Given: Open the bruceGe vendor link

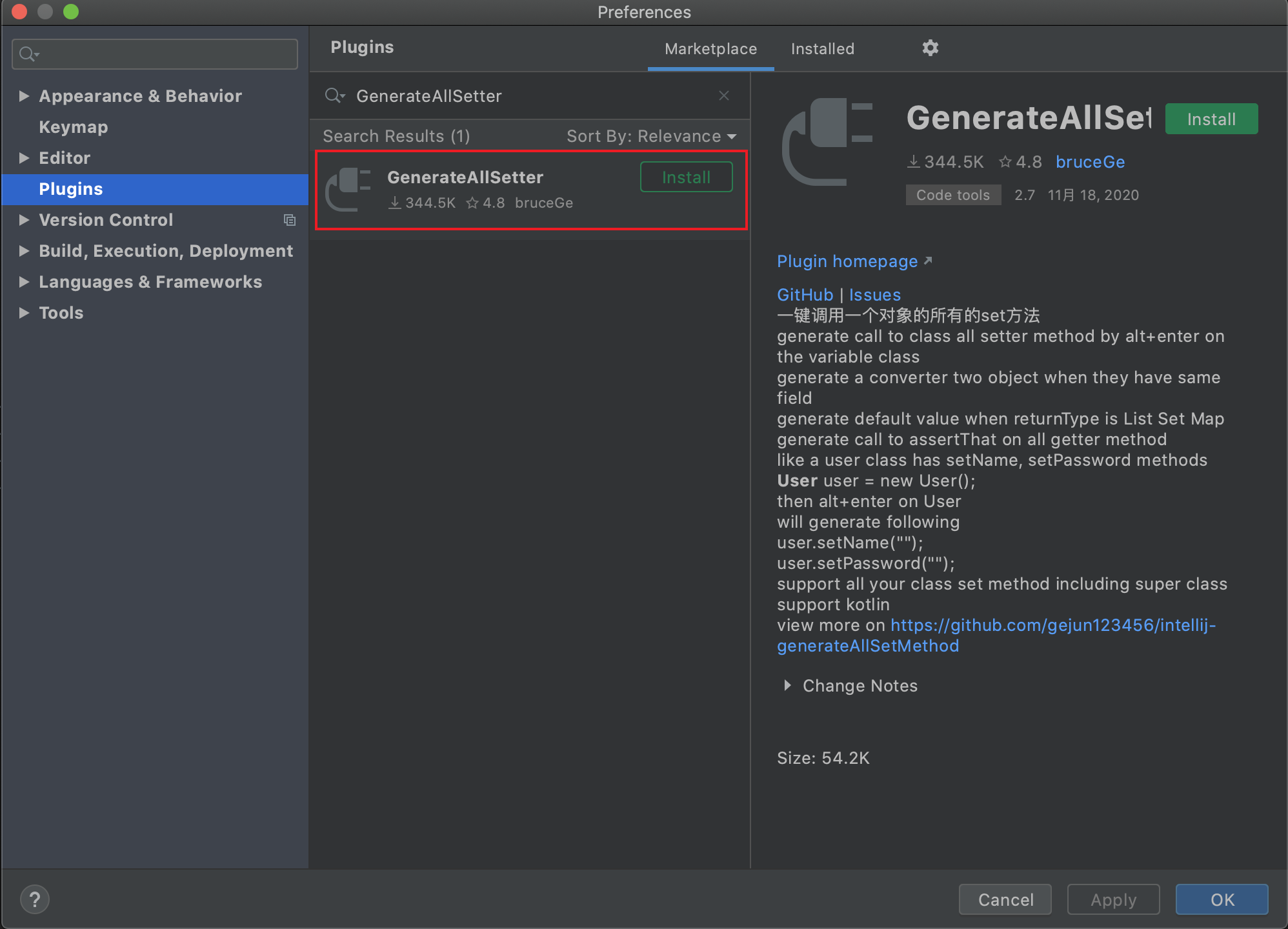Looking at the screenshot, I should click(x=1090, y=162).
